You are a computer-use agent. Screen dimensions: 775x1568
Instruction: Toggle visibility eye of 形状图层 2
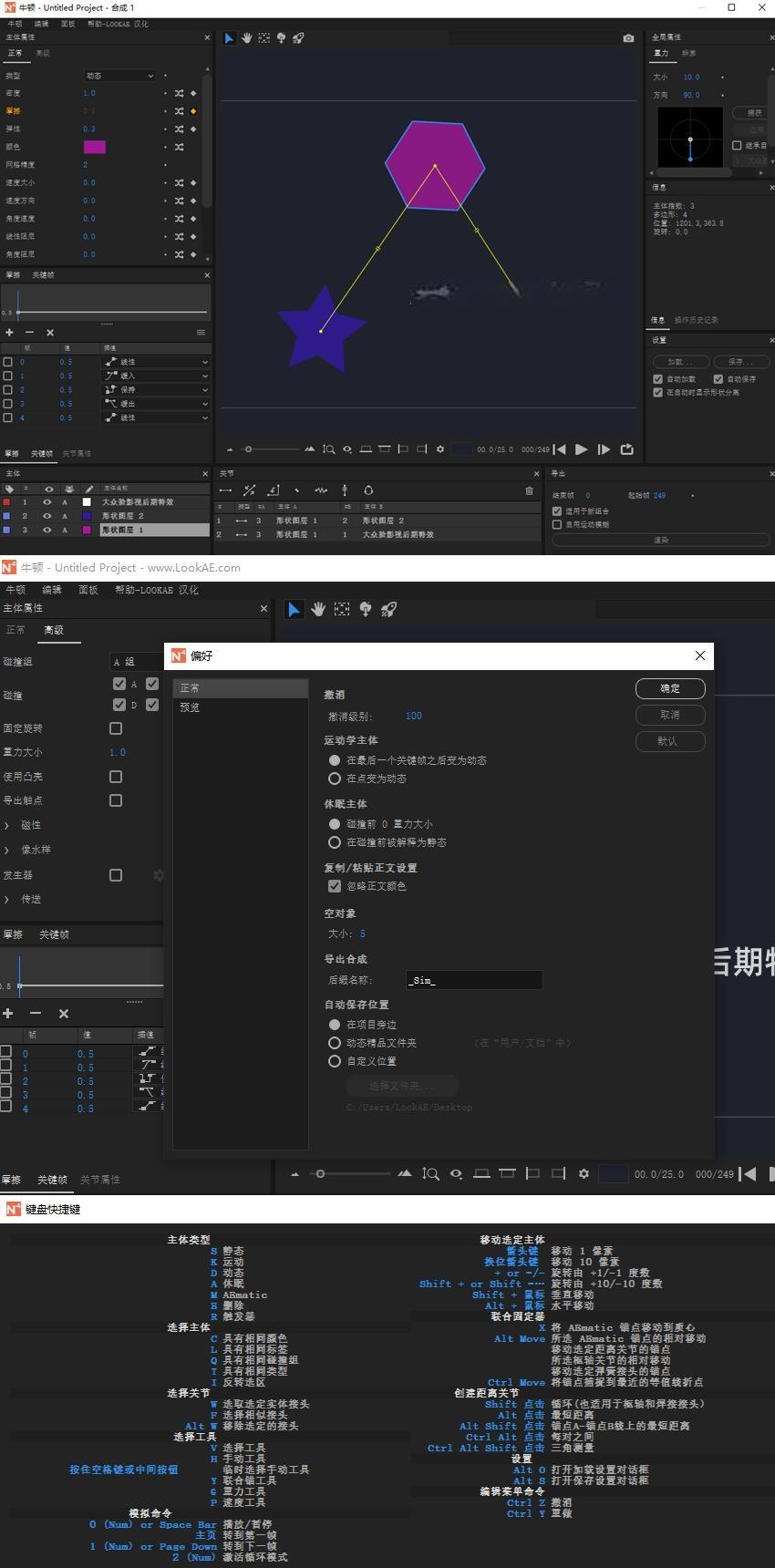pos(47,516)
